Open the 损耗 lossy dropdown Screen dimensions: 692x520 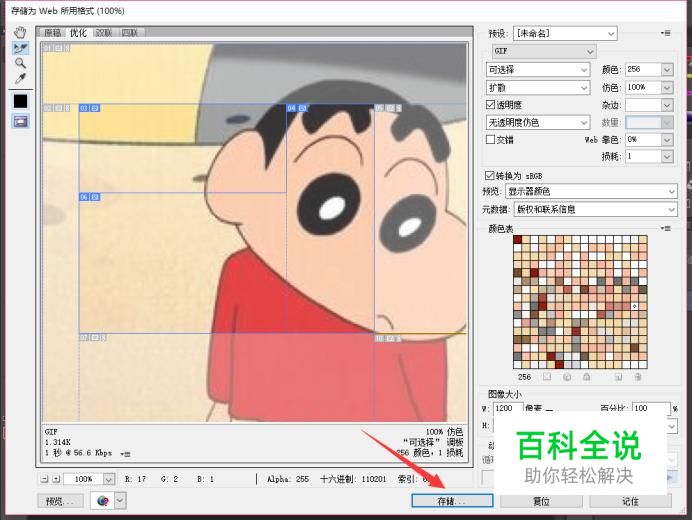coord(667,156)
